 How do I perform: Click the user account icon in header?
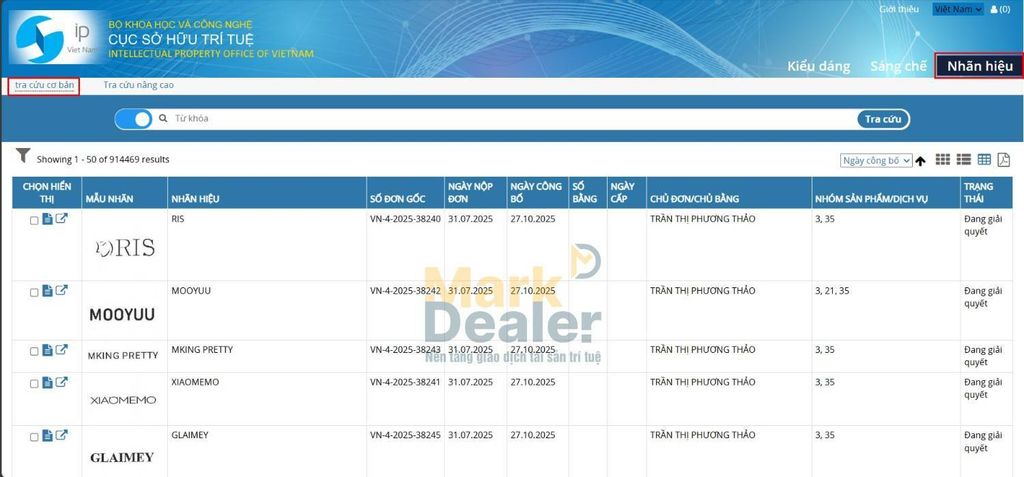994,9
